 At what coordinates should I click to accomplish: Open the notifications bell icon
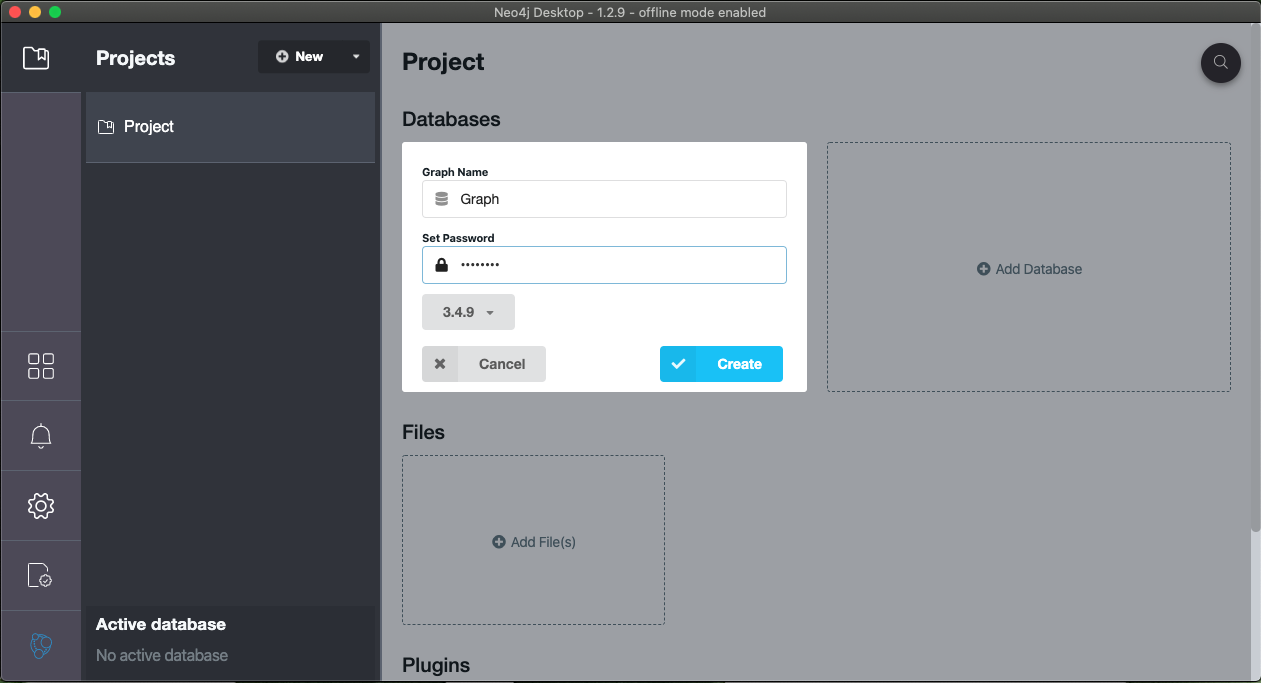coord(41,436)
